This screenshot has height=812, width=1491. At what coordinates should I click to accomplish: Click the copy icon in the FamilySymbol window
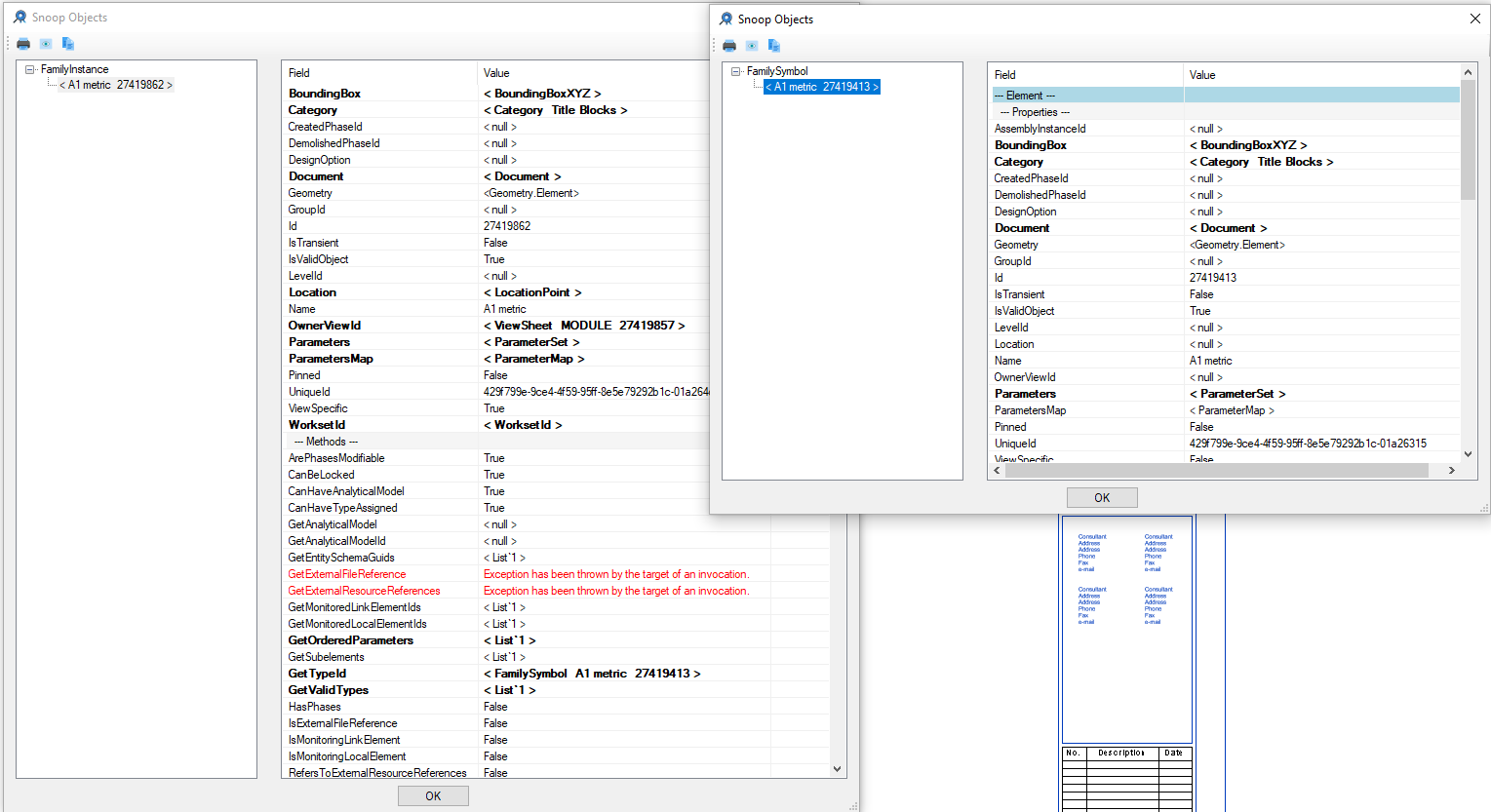pyautogui.click(x=774, y=46)
